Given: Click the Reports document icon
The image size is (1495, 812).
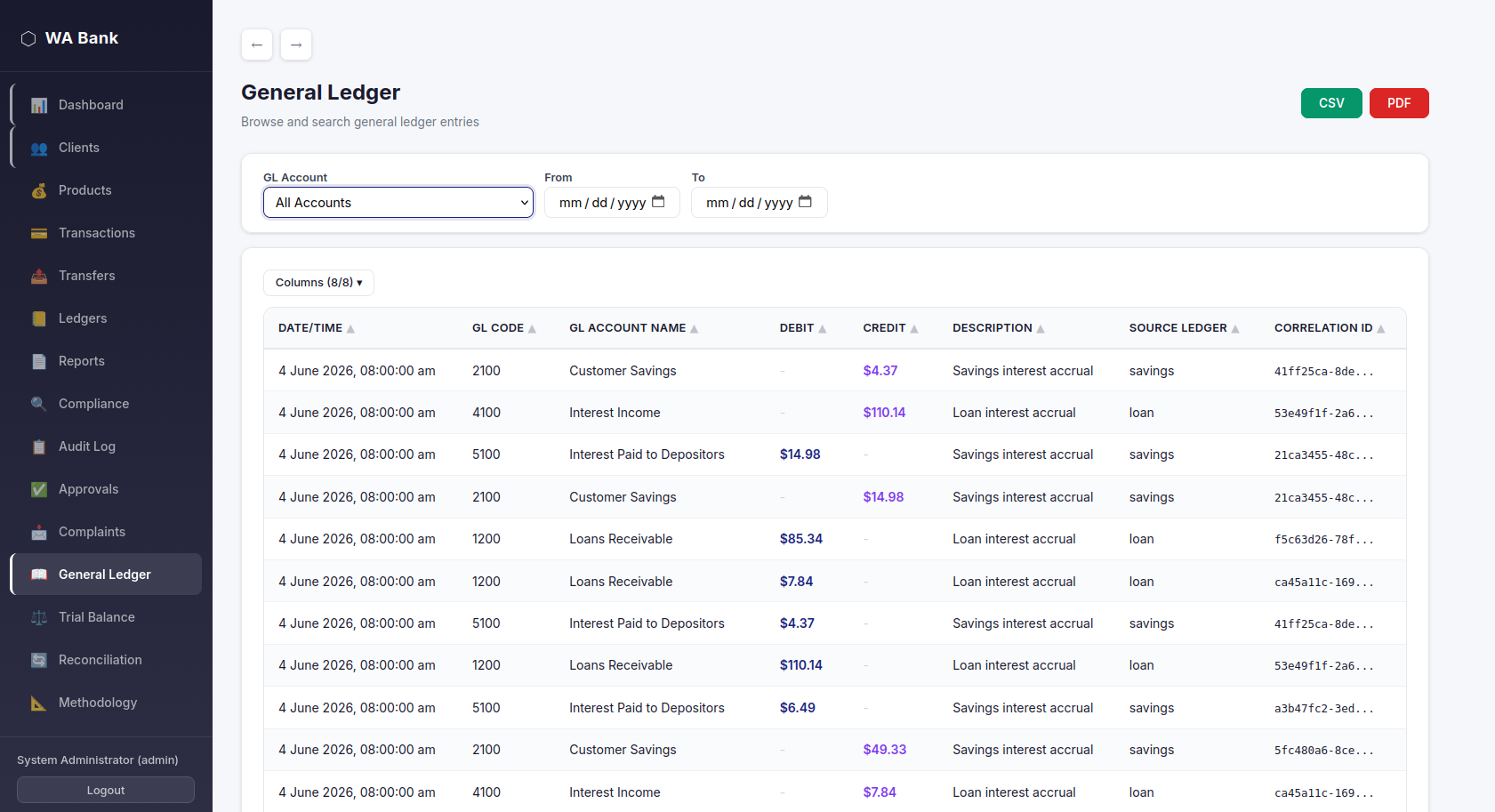Looking at the screenshot, I should (x=39, y=361).
